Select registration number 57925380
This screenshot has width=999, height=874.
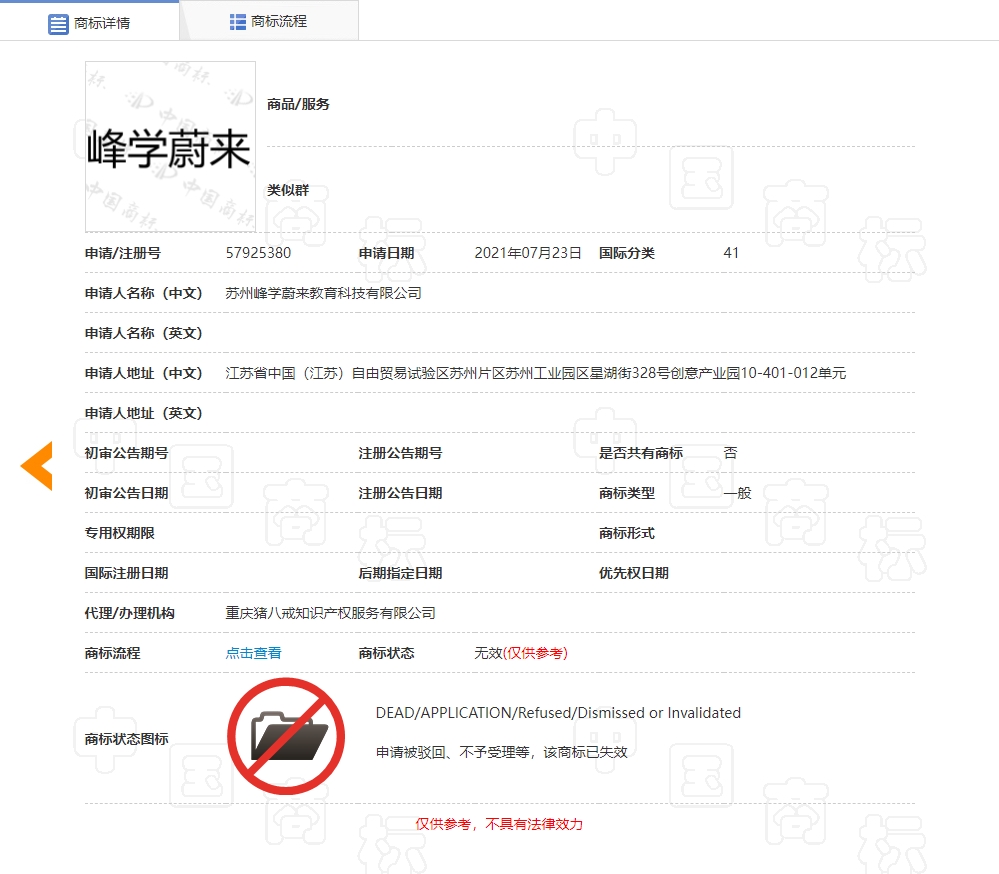(x=258, y=253)
